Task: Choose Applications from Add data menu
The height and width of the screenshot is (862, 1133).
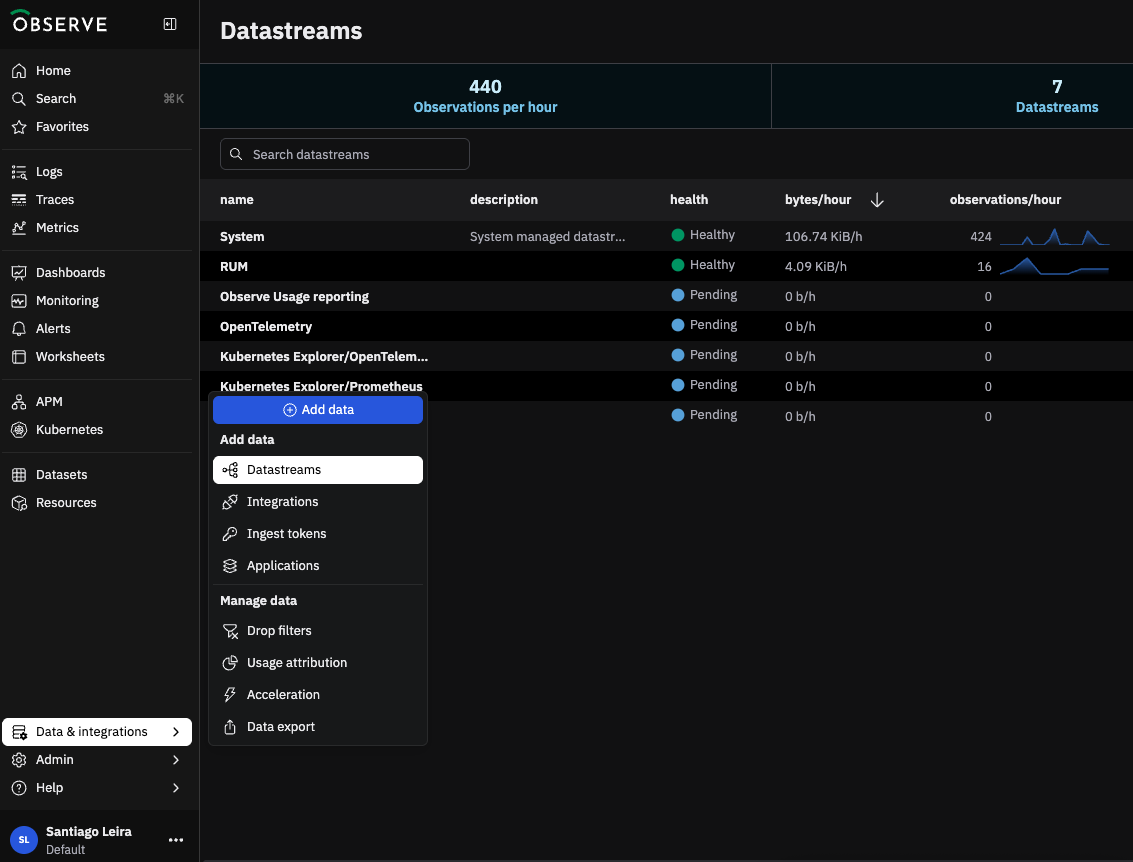Action: pyautogui.click(x=283, y=566)
